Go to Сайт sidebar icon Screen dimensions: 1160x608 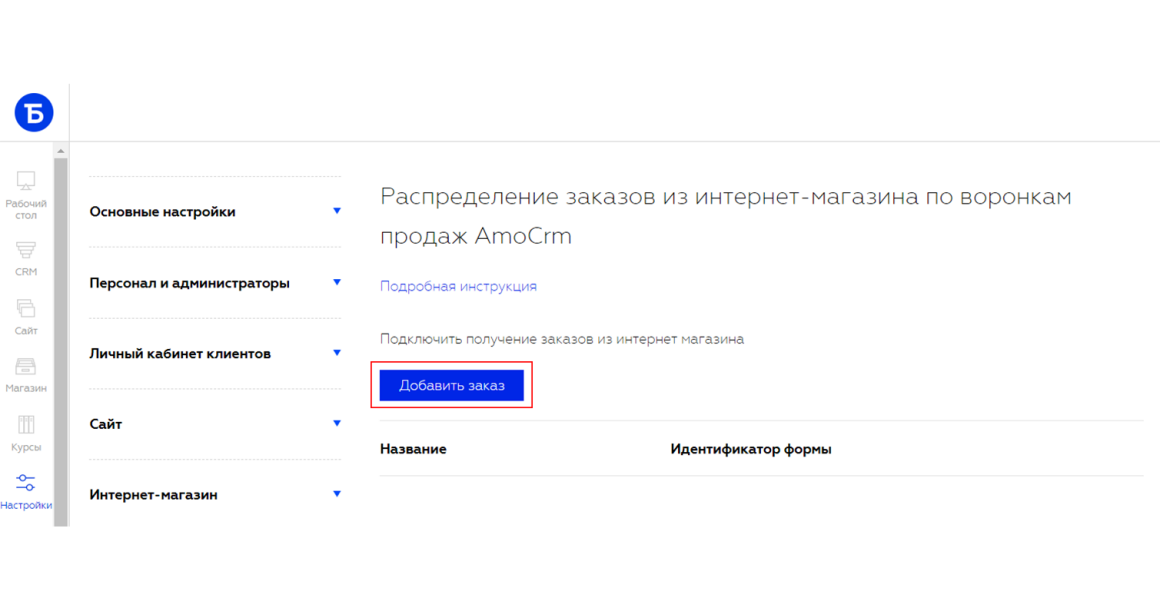point(26,317)
